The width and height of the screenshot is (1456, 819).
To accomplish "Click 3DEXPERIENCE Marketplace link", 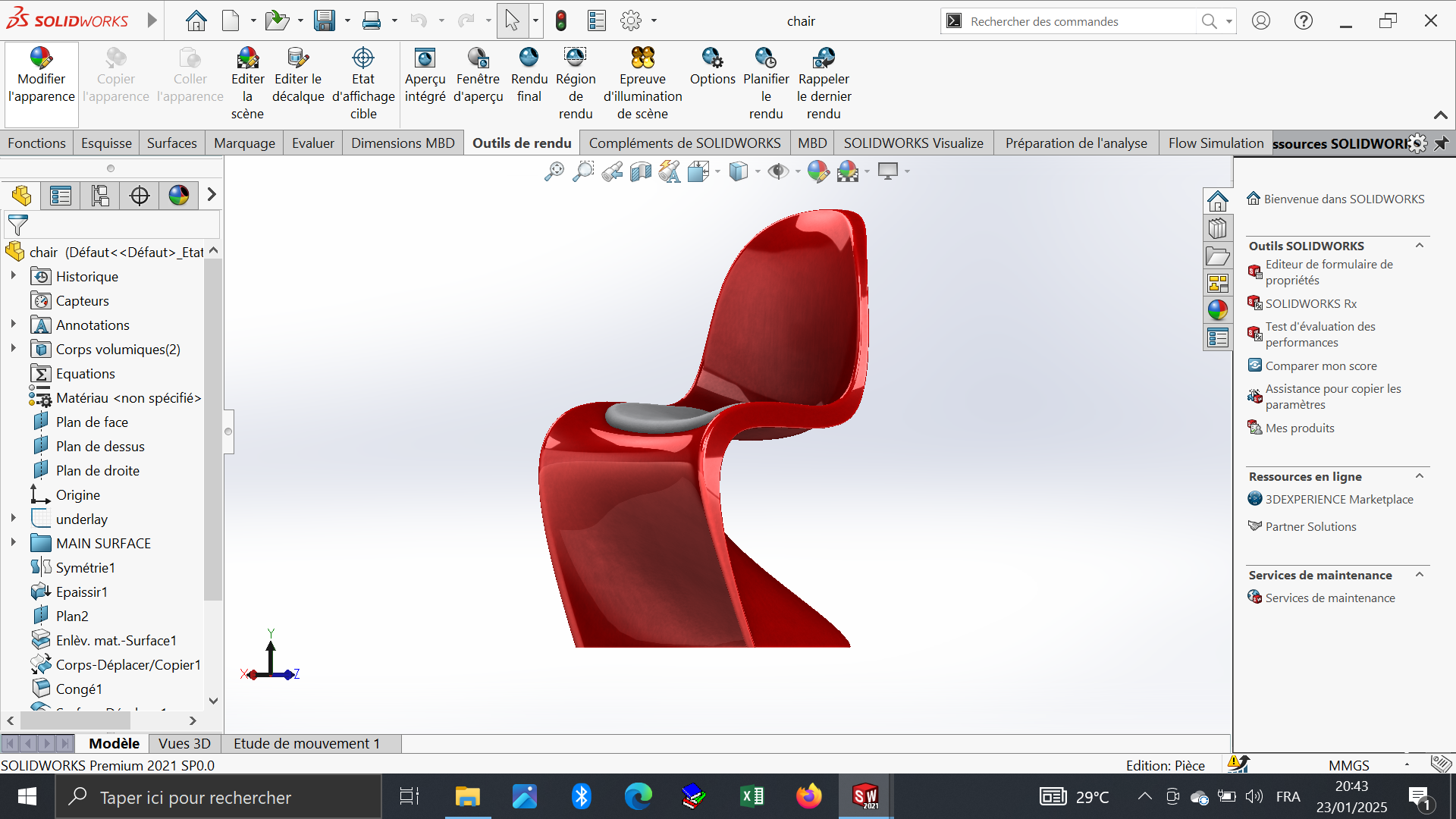I will [1338, 500].
